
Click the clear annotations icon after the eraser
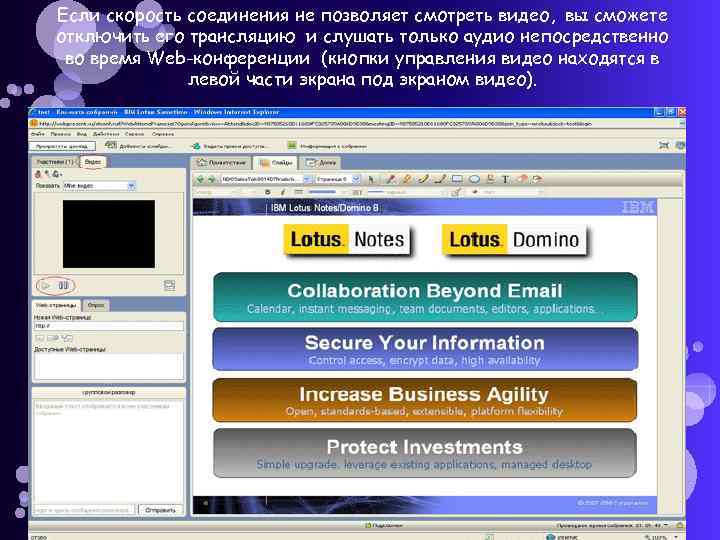pyautogui.click(x=537, y=179)
